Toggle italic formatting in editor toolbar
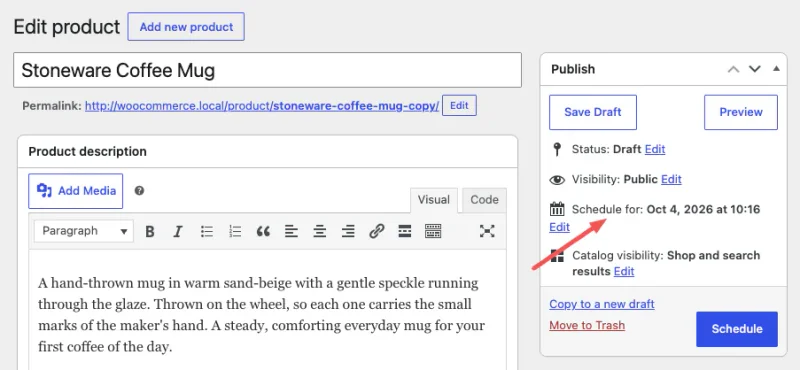800x370 pixels. click(x=178, y=231)
